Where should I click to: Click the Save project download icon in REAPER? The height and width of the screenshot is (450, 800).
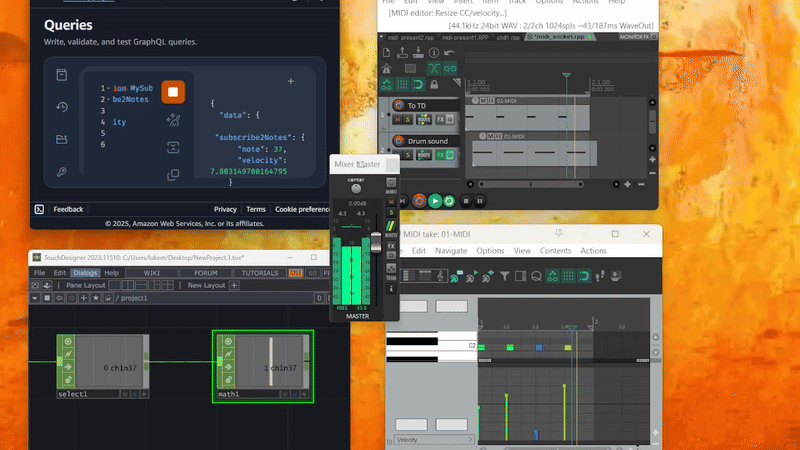pos(418,53)
